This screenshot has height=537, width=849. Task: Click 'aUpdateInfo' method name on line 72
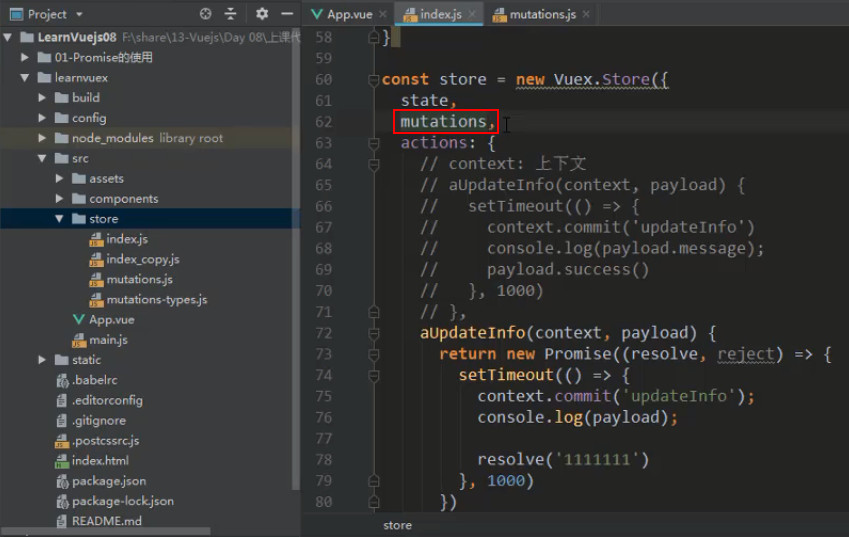[472, 332]
